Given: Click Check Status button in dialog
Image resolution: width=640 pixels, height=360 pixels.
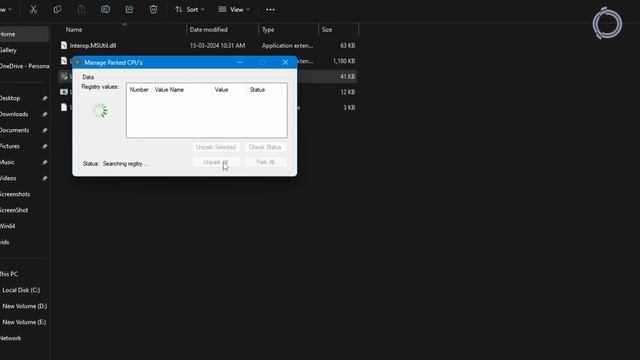Looking at the screenshot, I should (x=265, y=147).
